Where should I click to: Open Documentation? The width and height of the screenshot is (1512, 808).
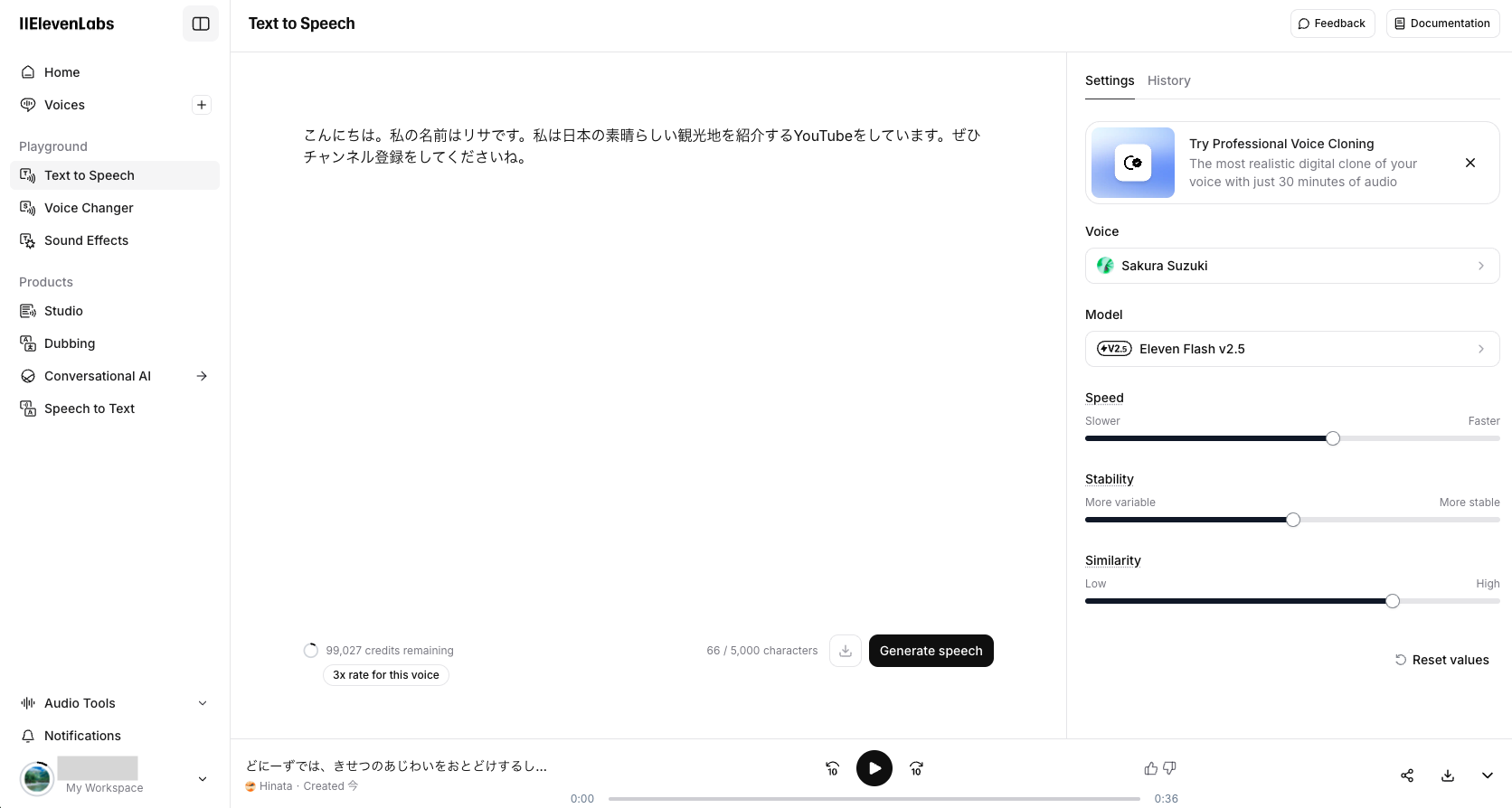click(x=1442, y=23)
